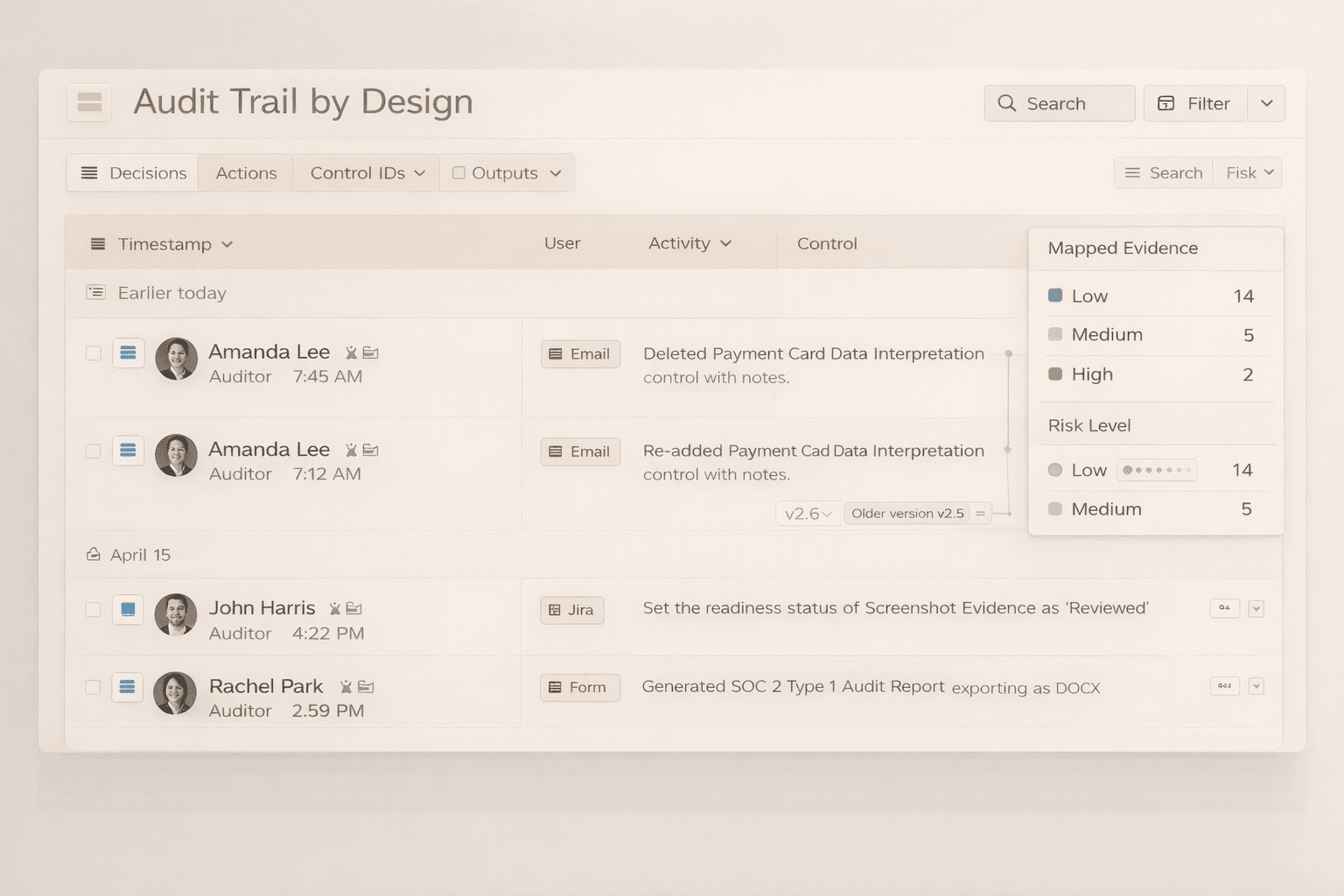
Task: Switch to the Actions tab
Action: pos(245,172)
